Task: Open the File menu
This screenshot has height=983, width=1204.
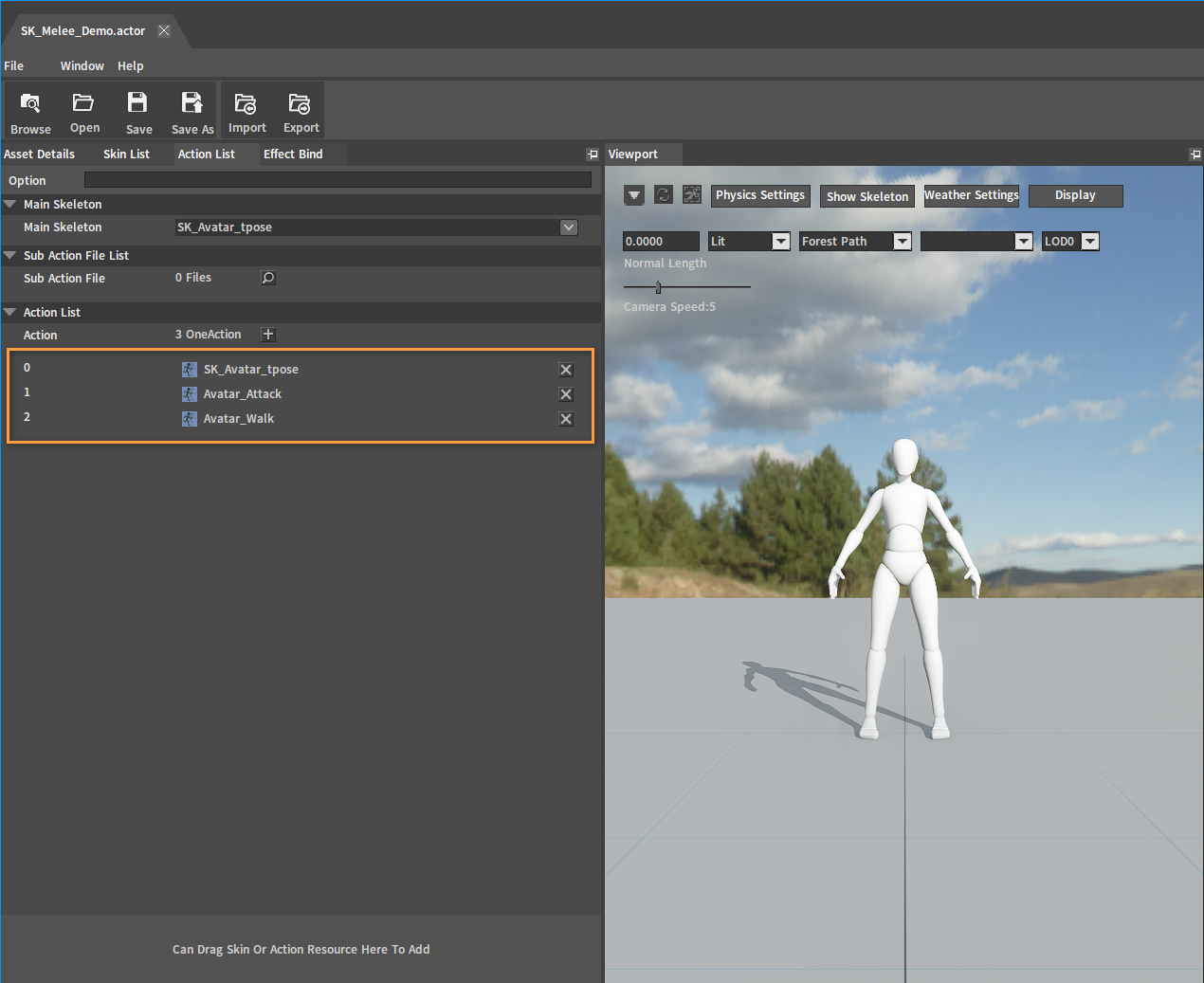Action: click(x=14, y=66)
